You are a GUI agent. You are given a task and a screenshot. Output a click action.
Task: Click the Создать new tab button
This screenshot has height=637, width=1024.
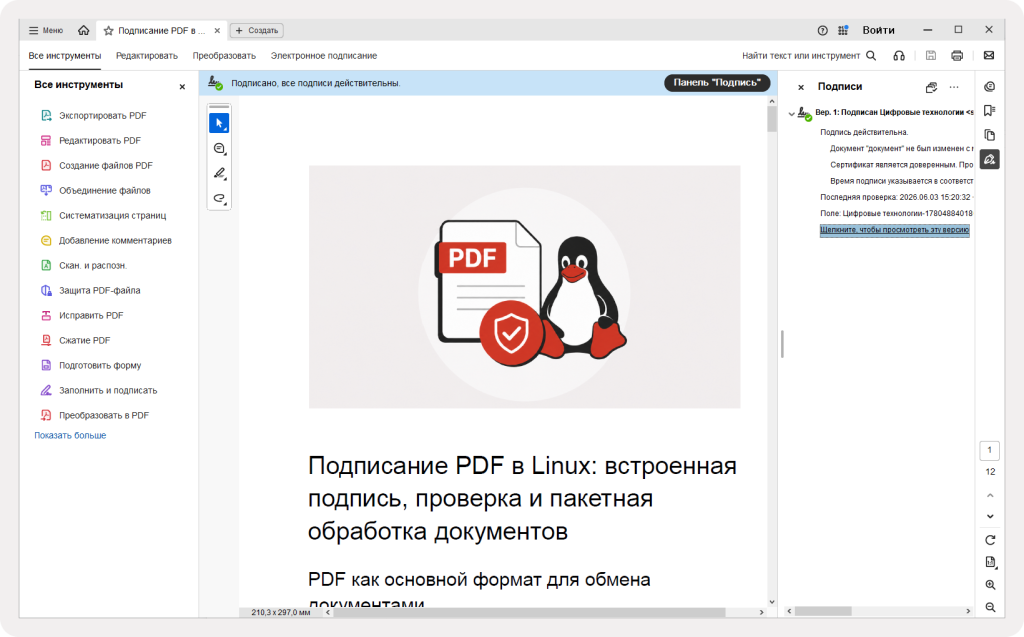257,31
